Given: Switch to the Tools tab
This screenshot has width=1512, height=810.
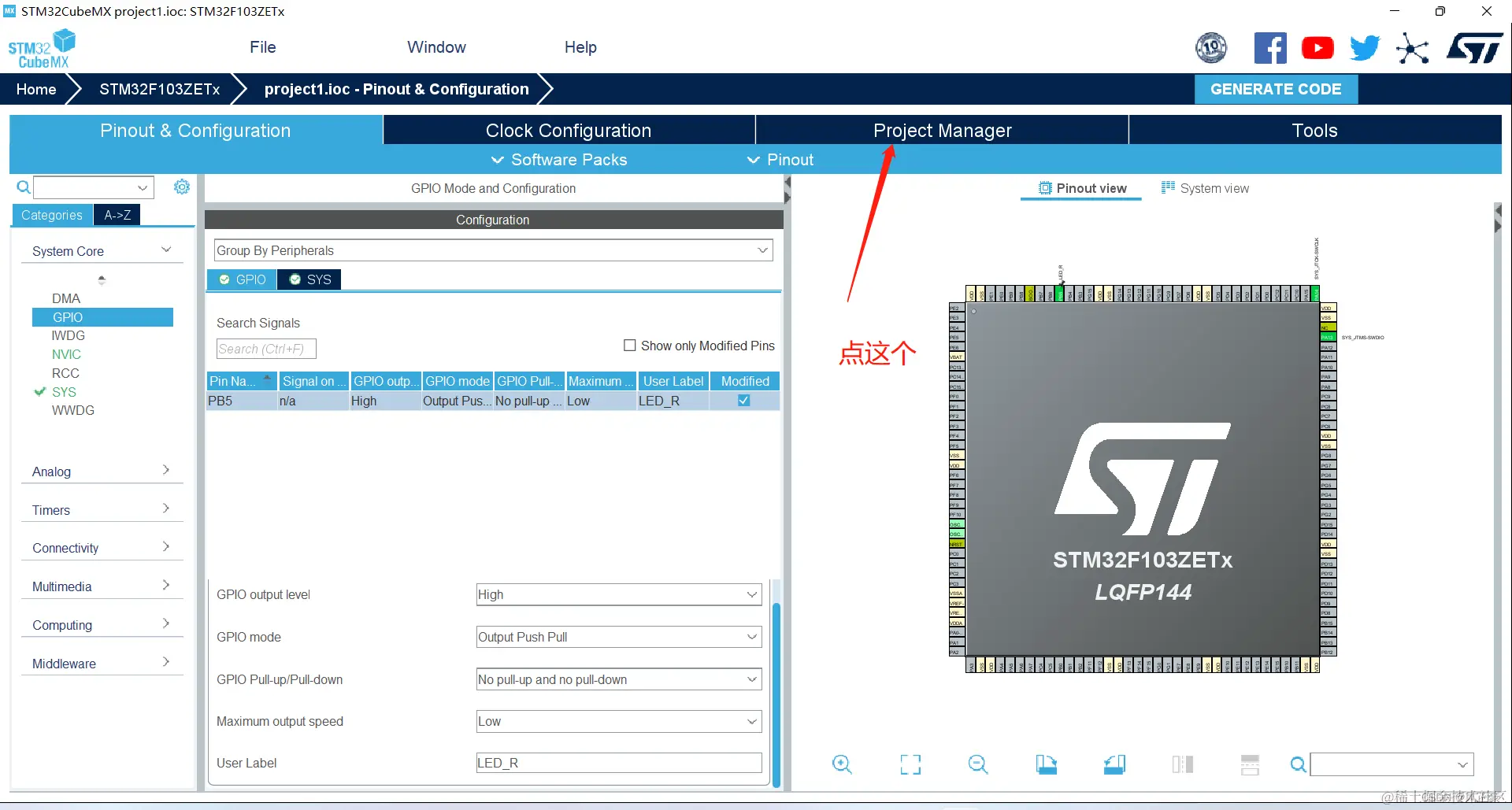Looking at the screenshot, I should point(1314,131).
